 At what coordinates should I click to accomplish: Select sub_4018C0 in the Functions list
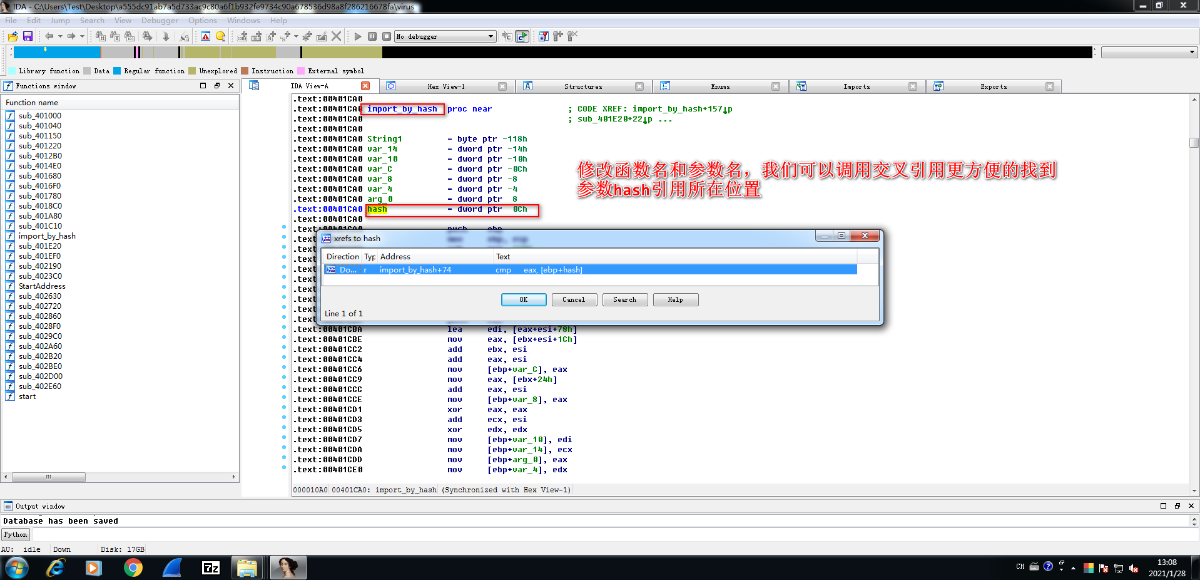coord(40,206)
